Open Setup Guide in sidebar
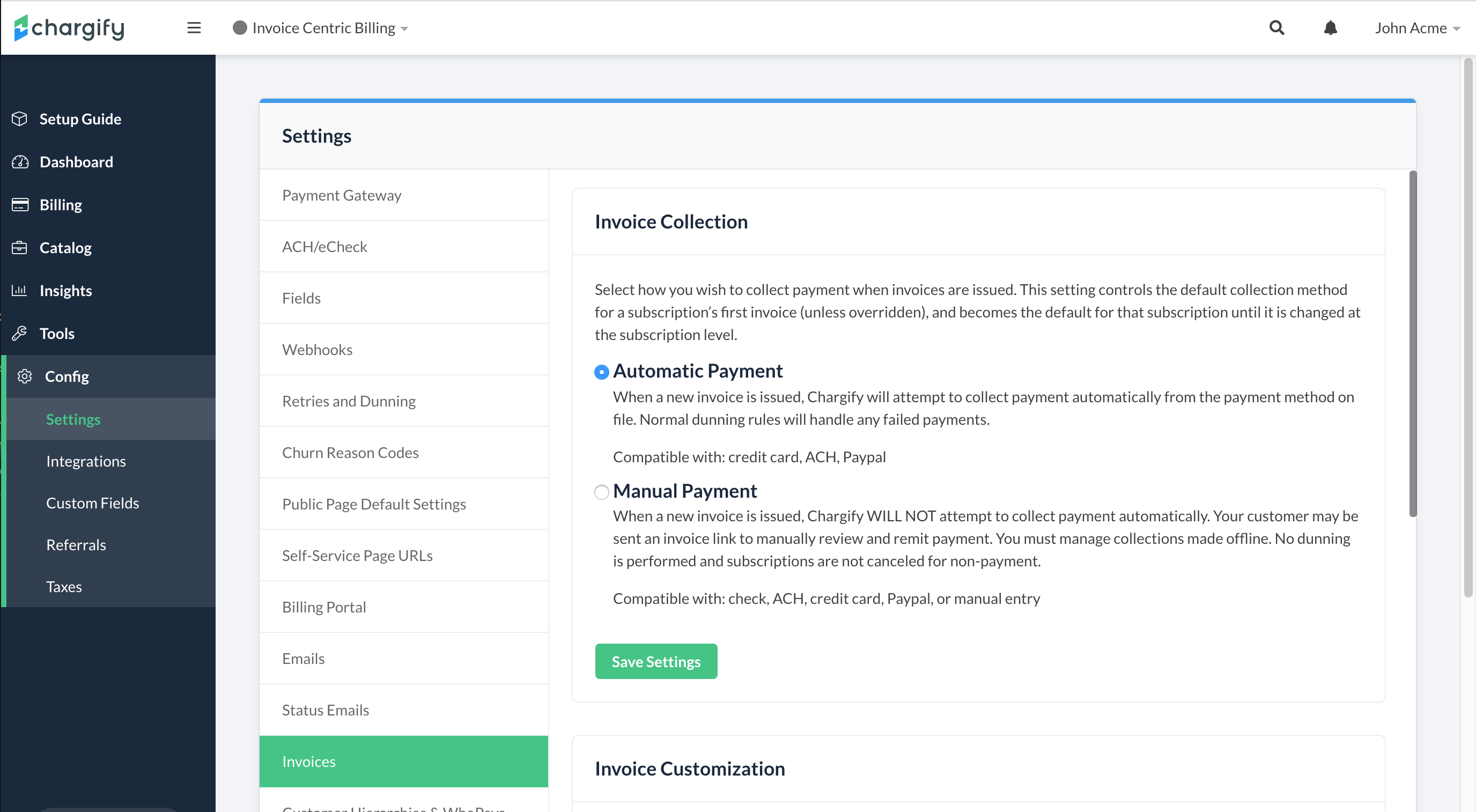Viewport: 1476px width, 812px height. click(x=109, y=119)
